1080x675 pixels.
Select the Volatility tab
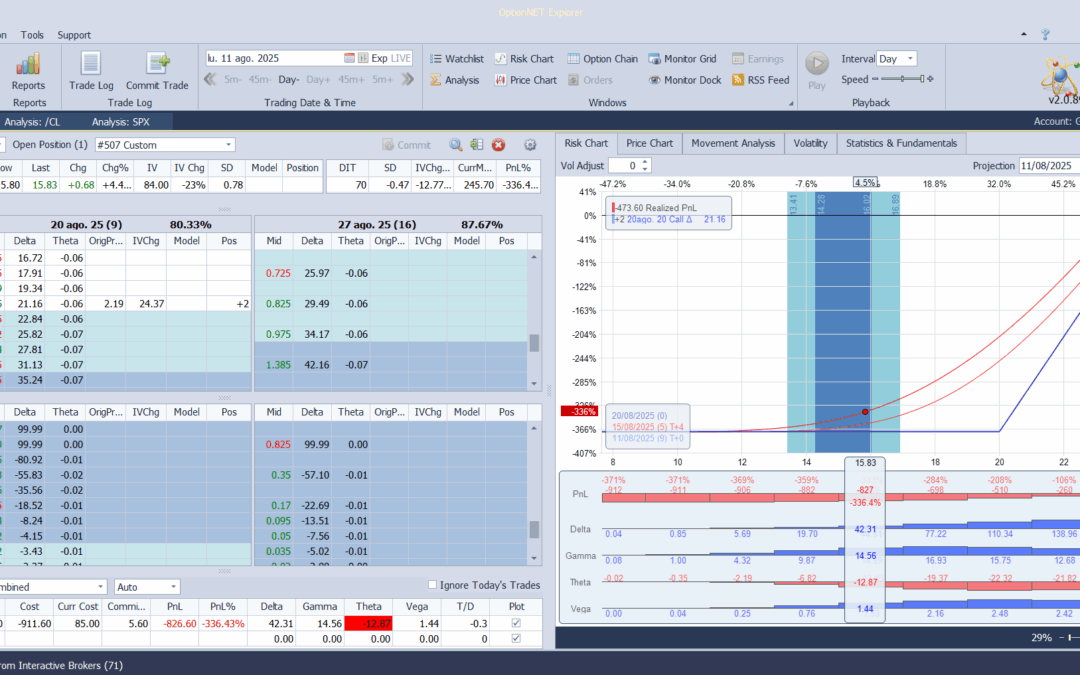pyautogui.click(x=810, y=143)
